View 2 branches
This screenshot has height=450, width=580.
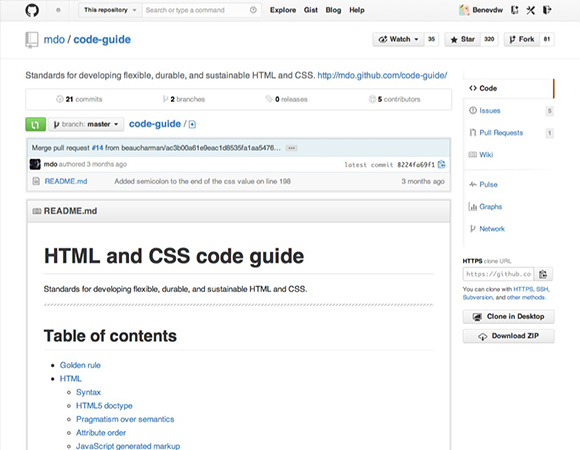(184, 99)
